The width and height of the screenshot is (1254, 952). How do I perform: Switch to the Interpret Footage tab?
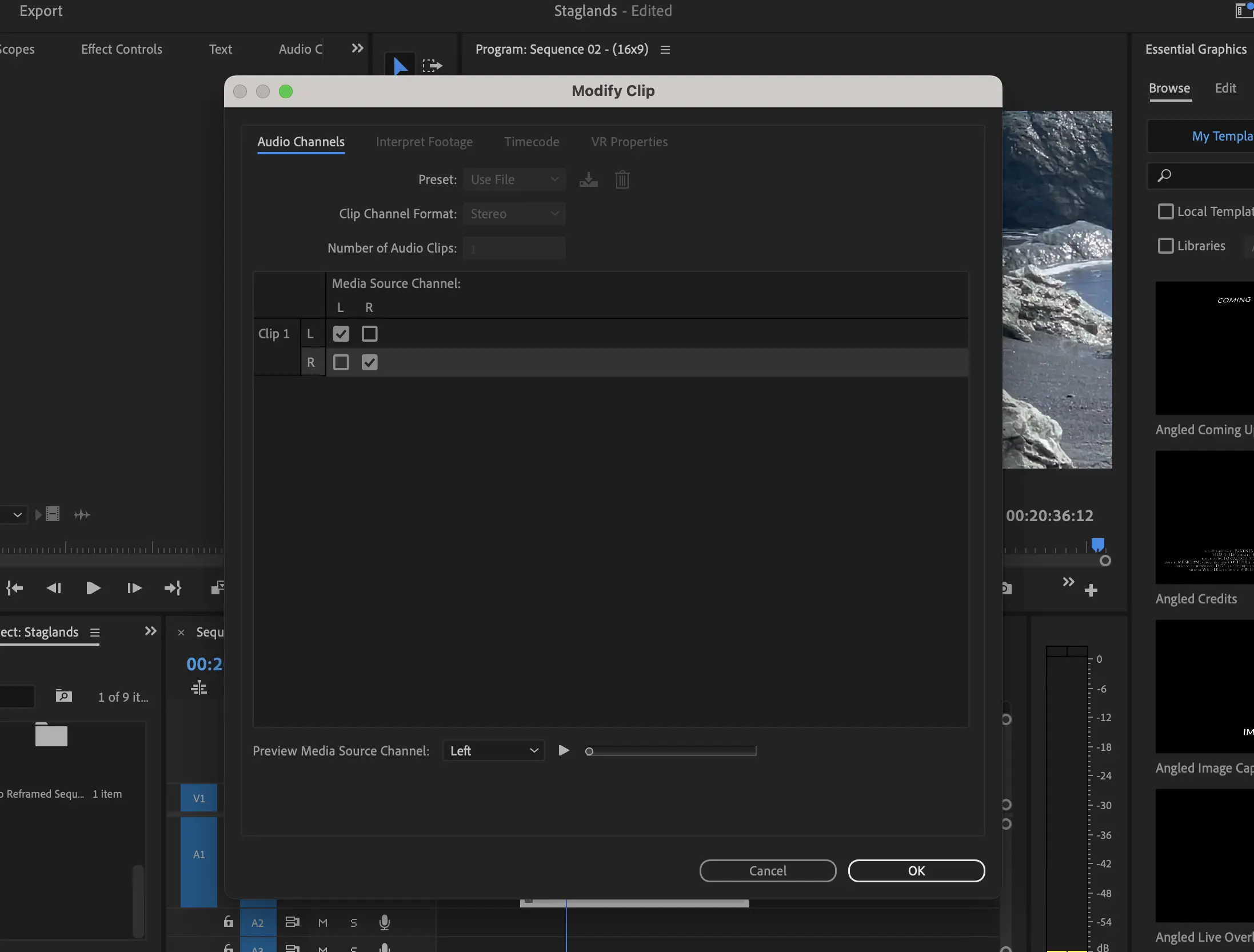(x=424, y=142)
